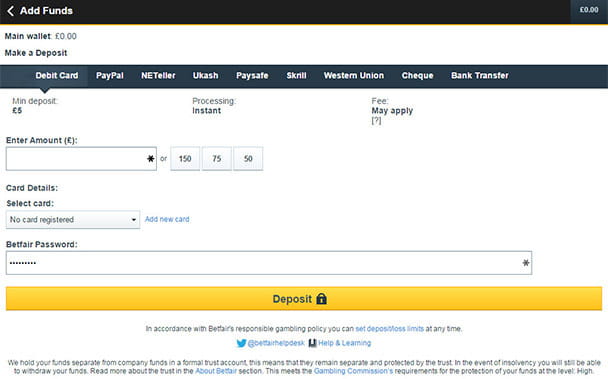Screen dimensions: 608x379
Task: Open the Gambling Commission's link
Action: coord(353,371)
